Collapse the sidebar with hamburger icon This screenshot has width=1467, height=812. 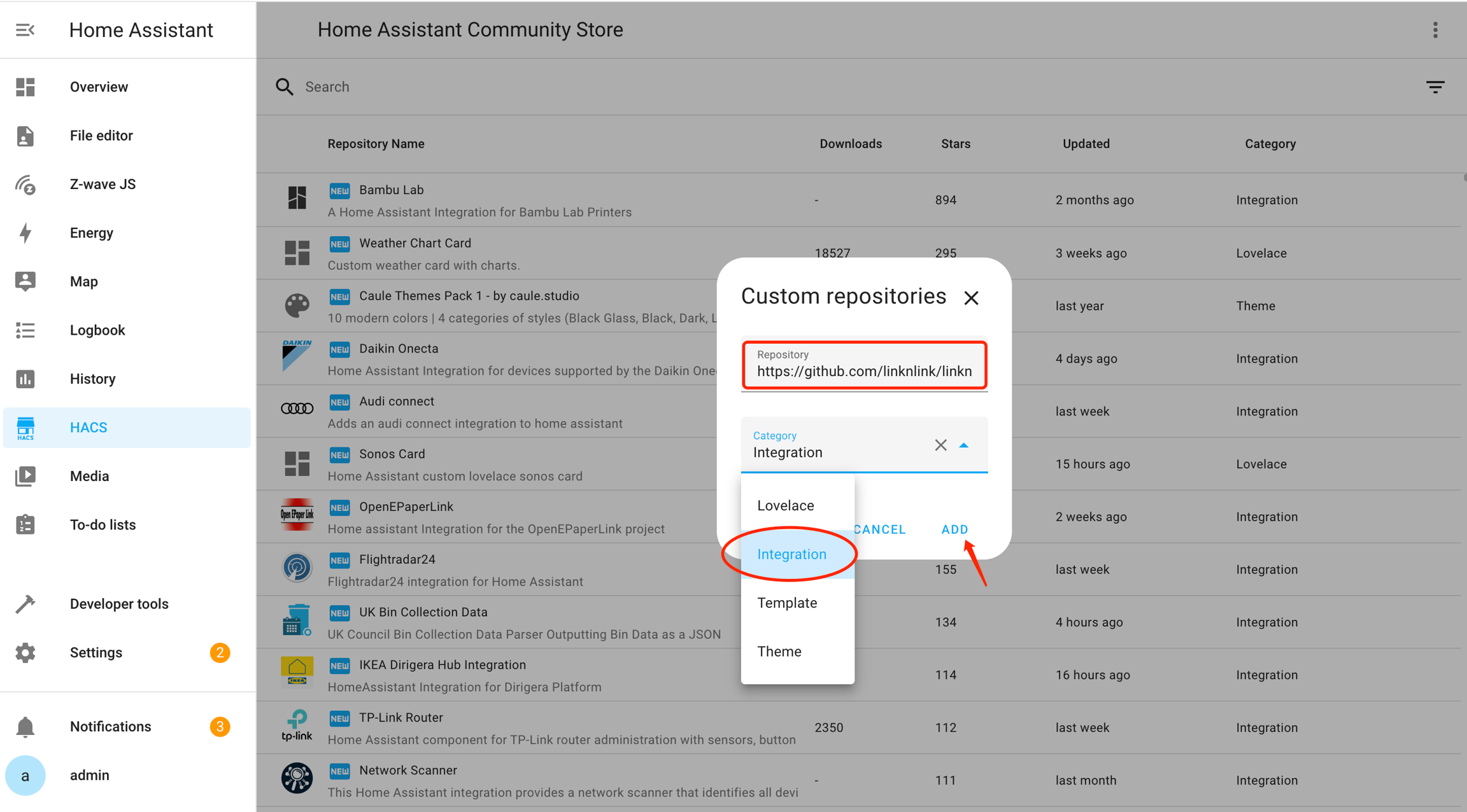(25, 30)
